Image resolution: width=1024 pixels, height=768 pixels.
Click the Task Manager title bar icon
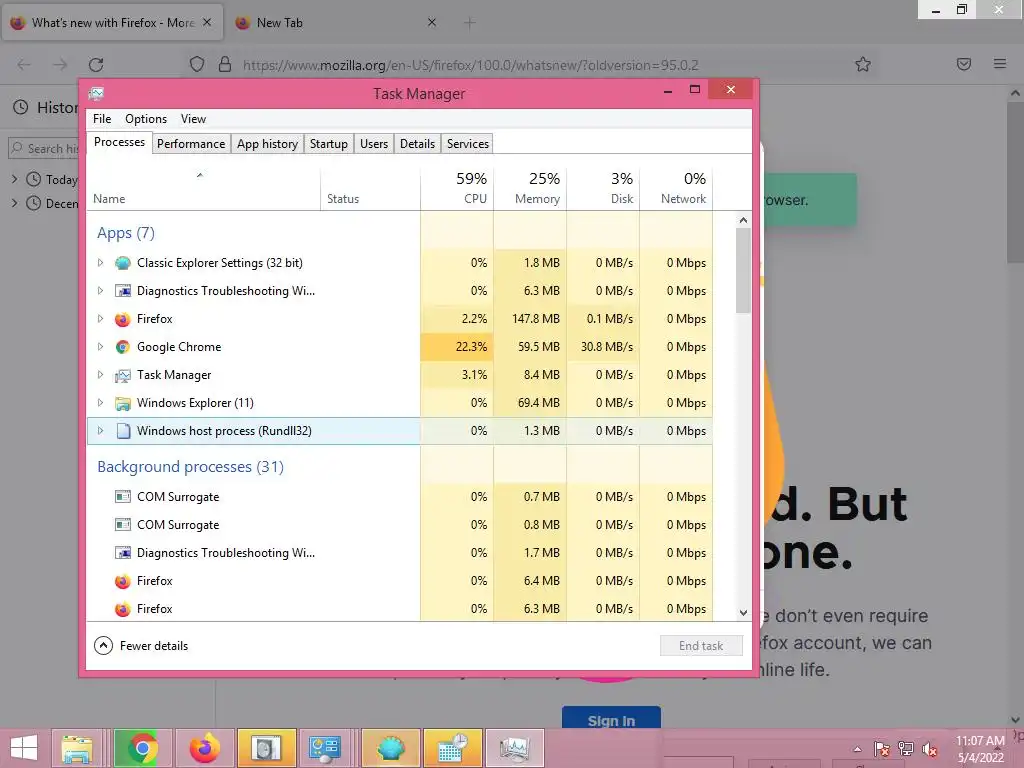96,93
